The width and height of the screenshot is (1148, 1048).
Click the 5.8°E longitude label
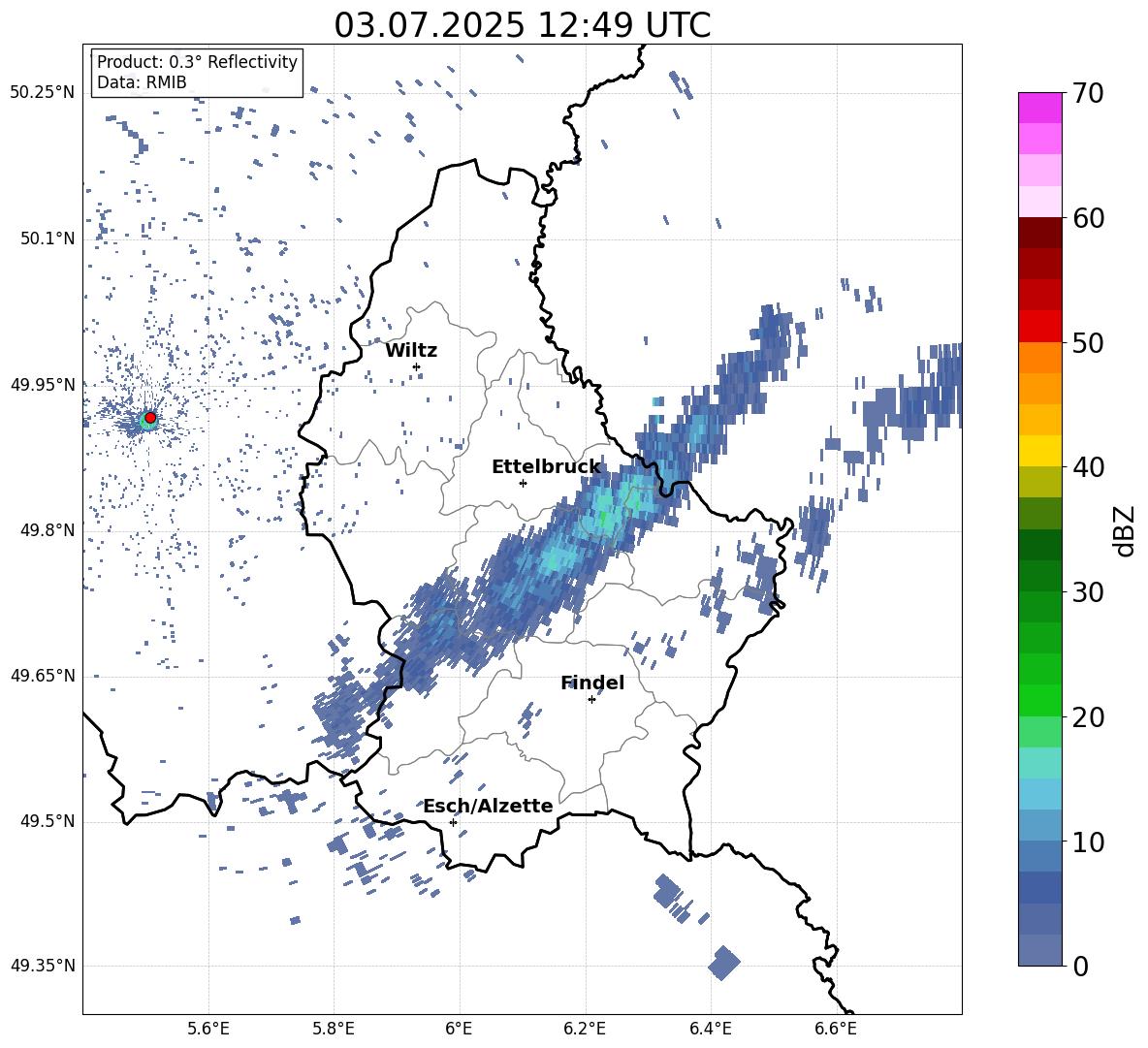(x=334, y=1029)
